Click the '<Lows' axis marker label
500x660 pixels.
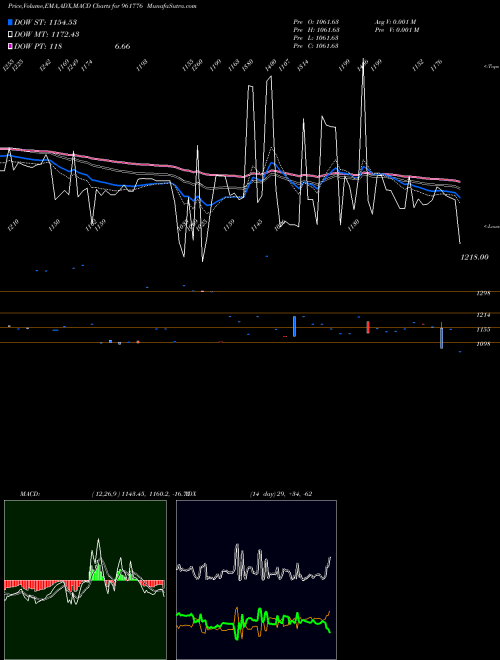492,226
